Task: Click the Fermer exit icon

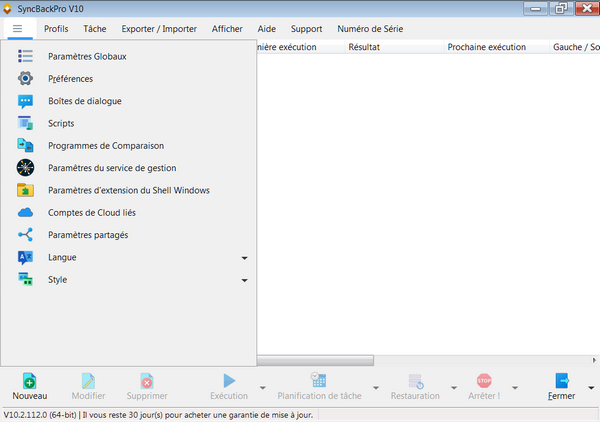Action: tap(562, 381)
